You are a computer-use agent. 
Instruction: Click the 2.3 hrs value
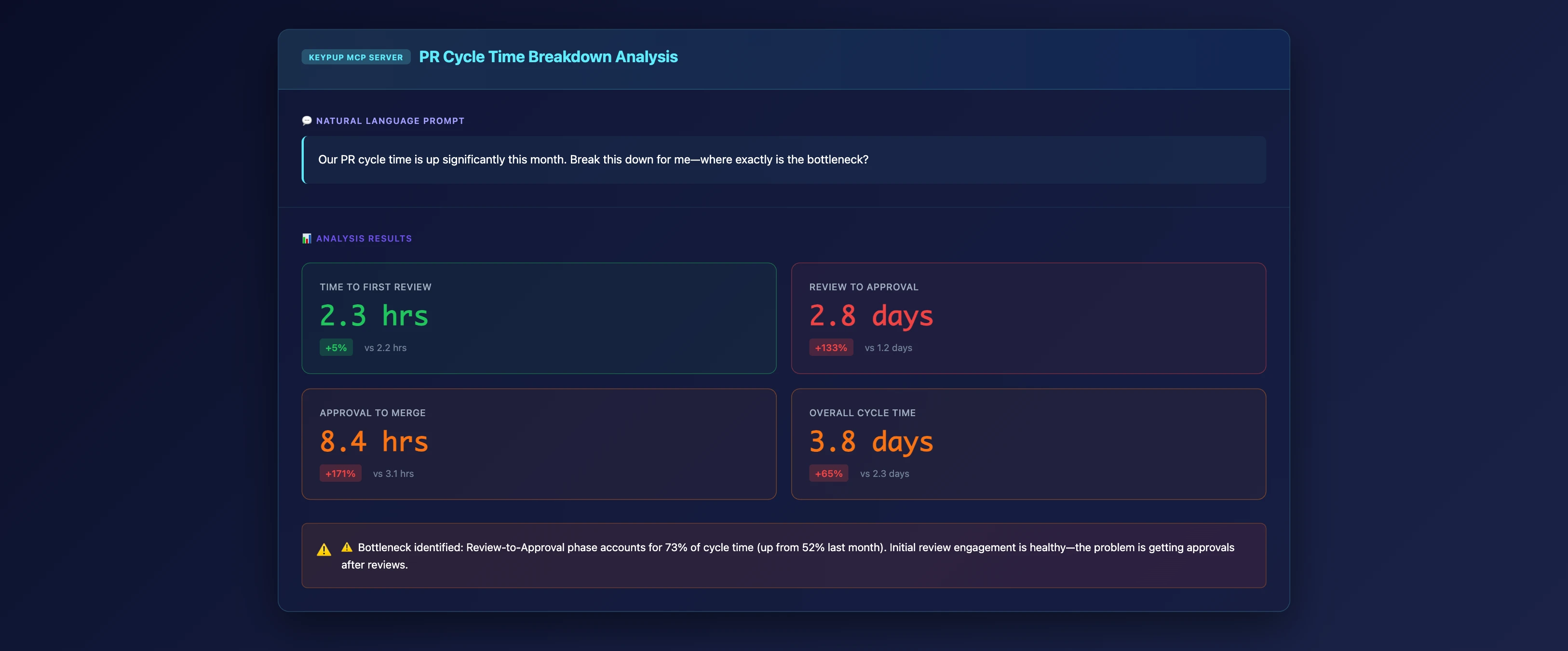[x=374, y=315]
